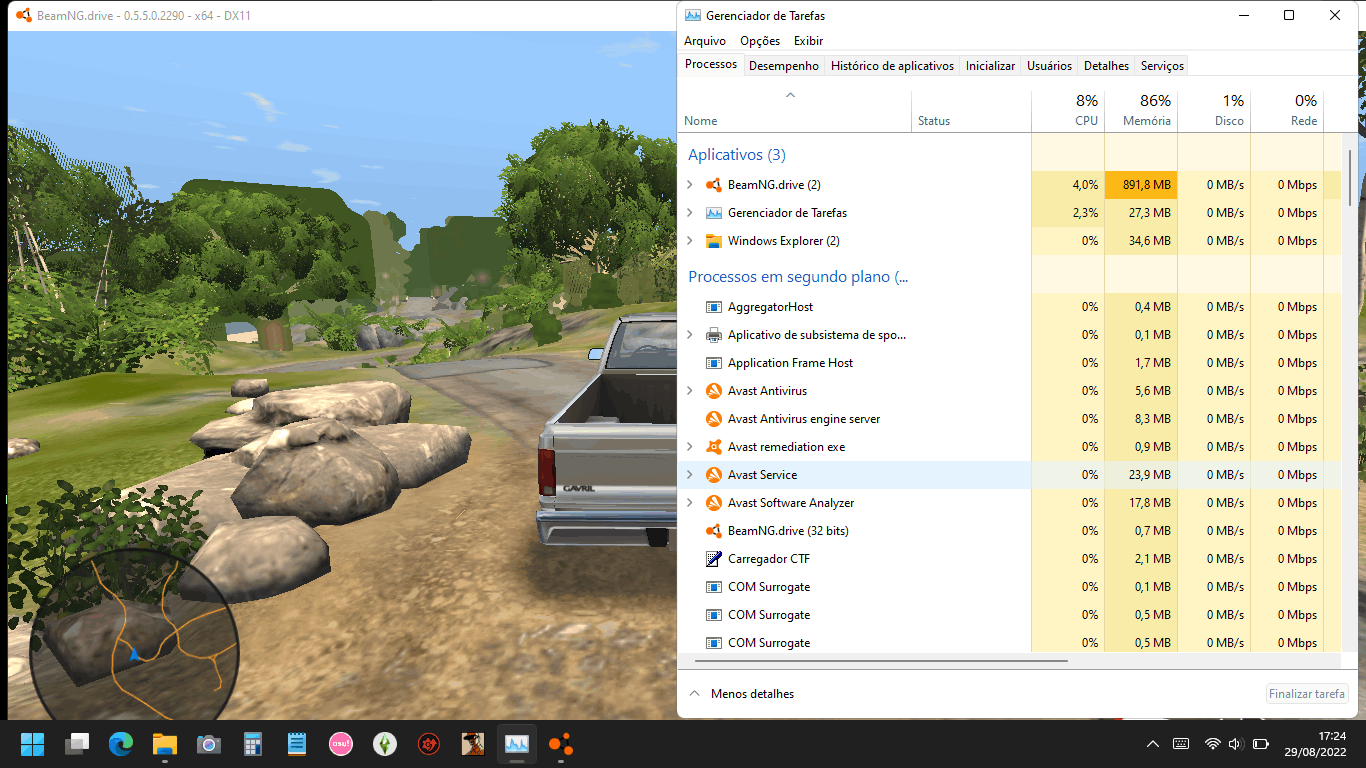Switch to the Inicializar tab
Screen dimensions: 1366x768
(x=990, y=66)
